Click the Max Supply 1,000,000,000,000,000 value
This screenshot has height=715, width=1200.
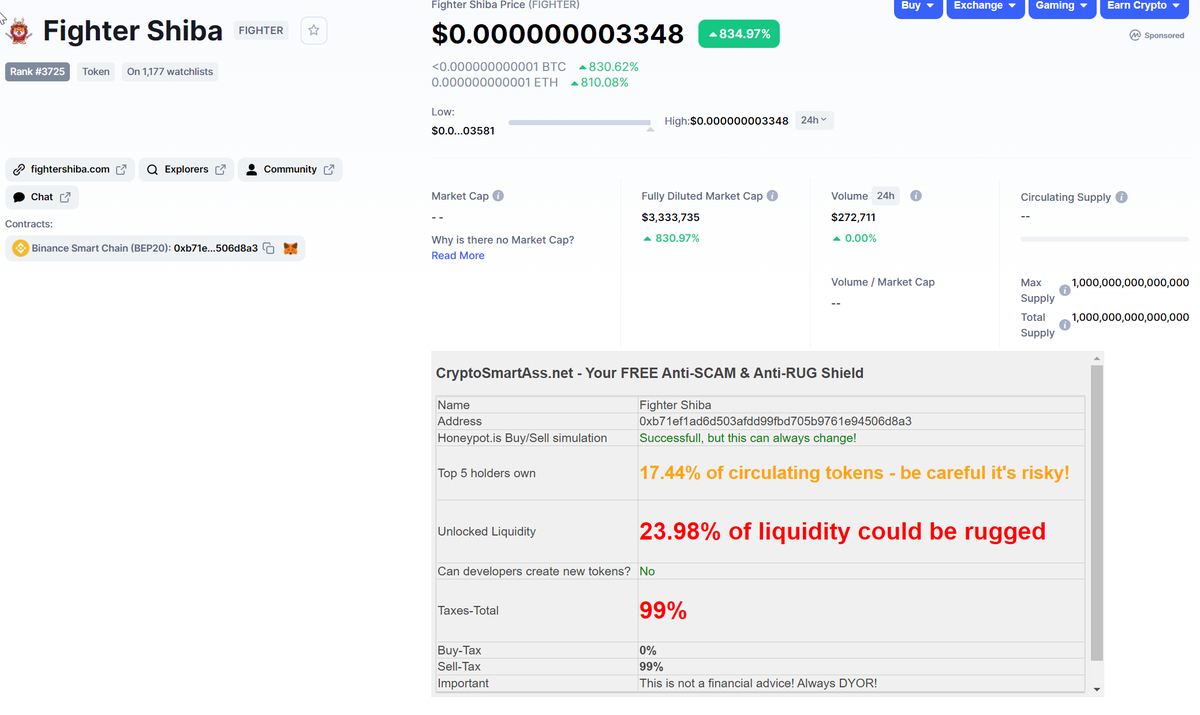point(1130,283)
